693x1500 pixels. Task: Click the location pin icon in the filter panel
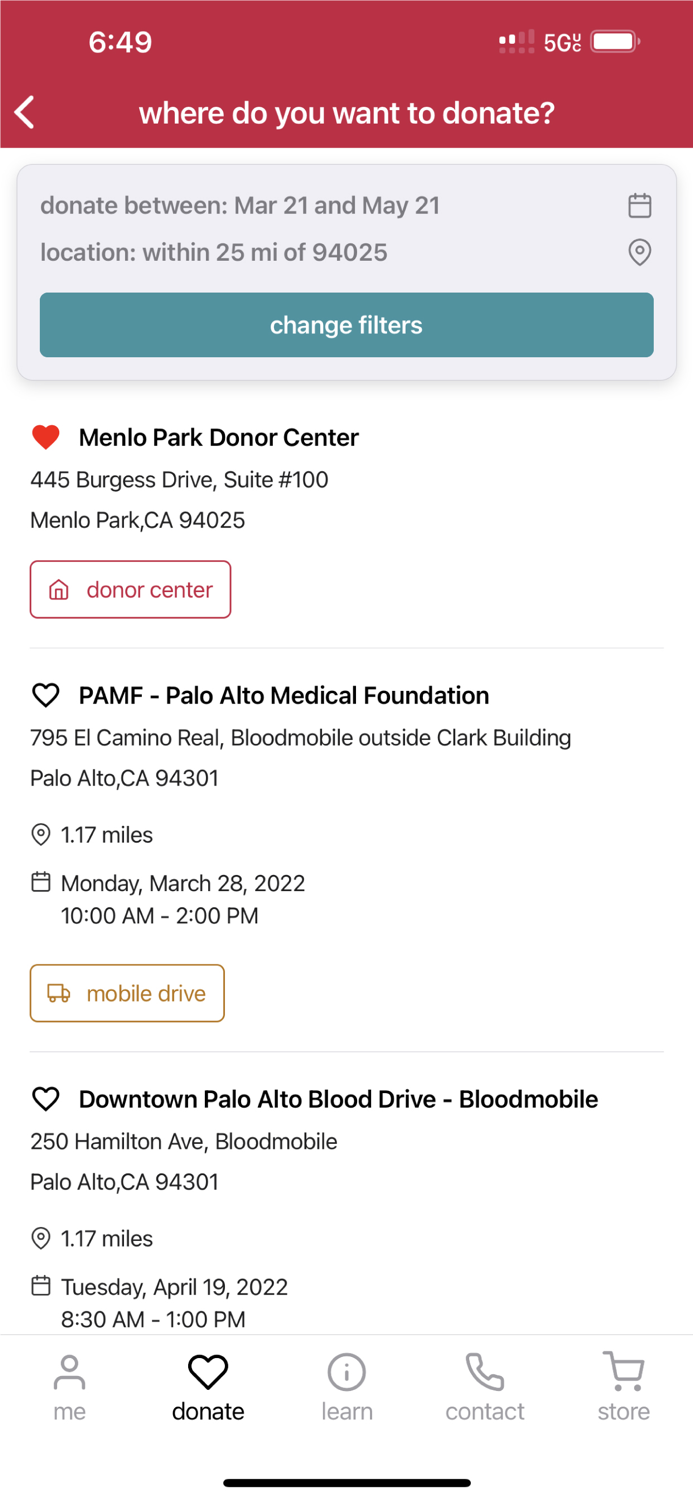639,253
